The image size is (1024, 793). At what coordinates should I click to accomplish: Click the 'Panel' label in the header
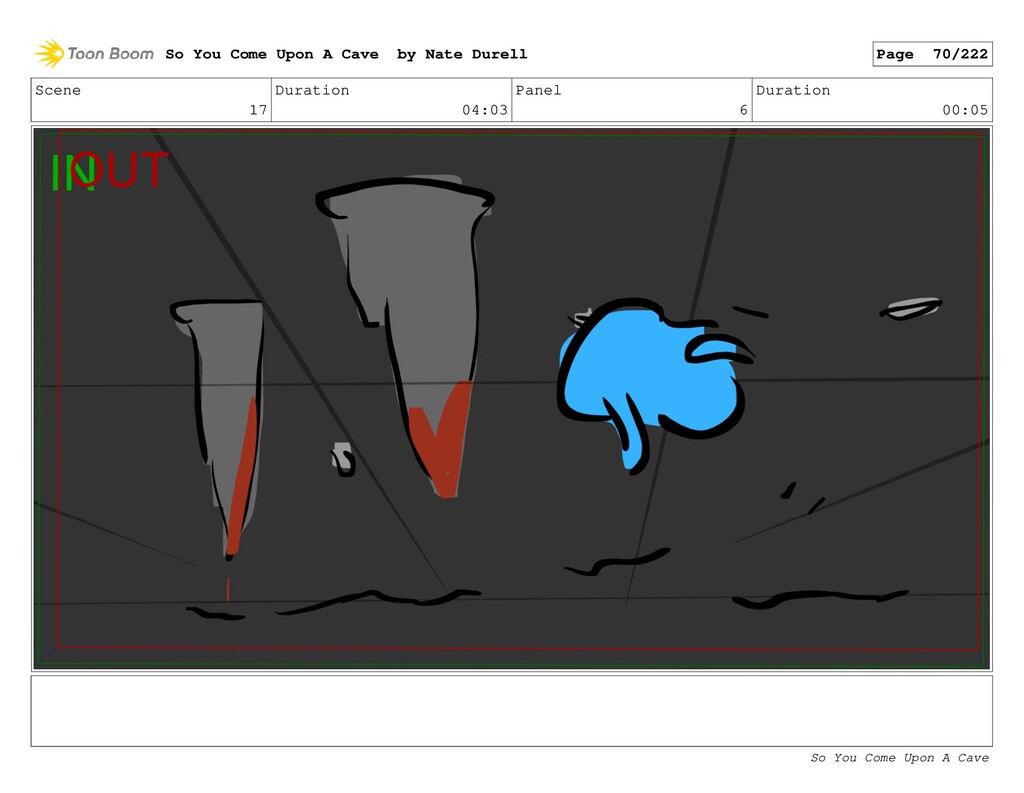tap(538, 90)
